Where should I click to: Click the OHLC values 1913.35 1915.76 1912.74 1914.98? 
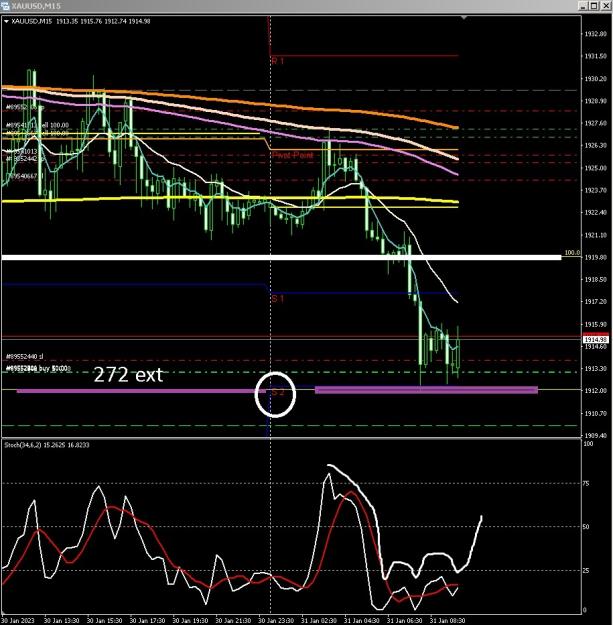pos(103,22)
